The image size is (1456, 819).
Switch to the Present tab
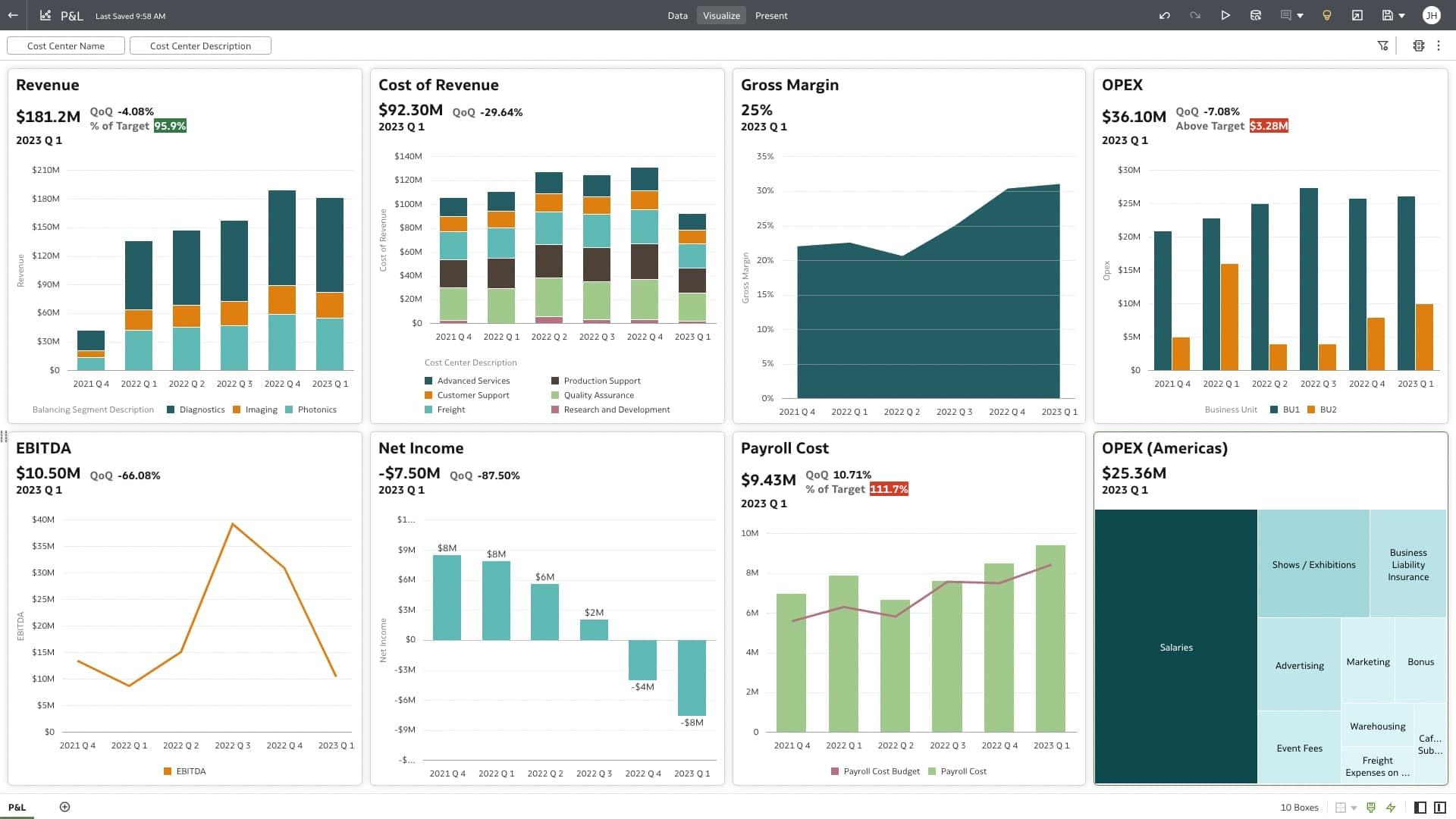click(x=771, y=15)
